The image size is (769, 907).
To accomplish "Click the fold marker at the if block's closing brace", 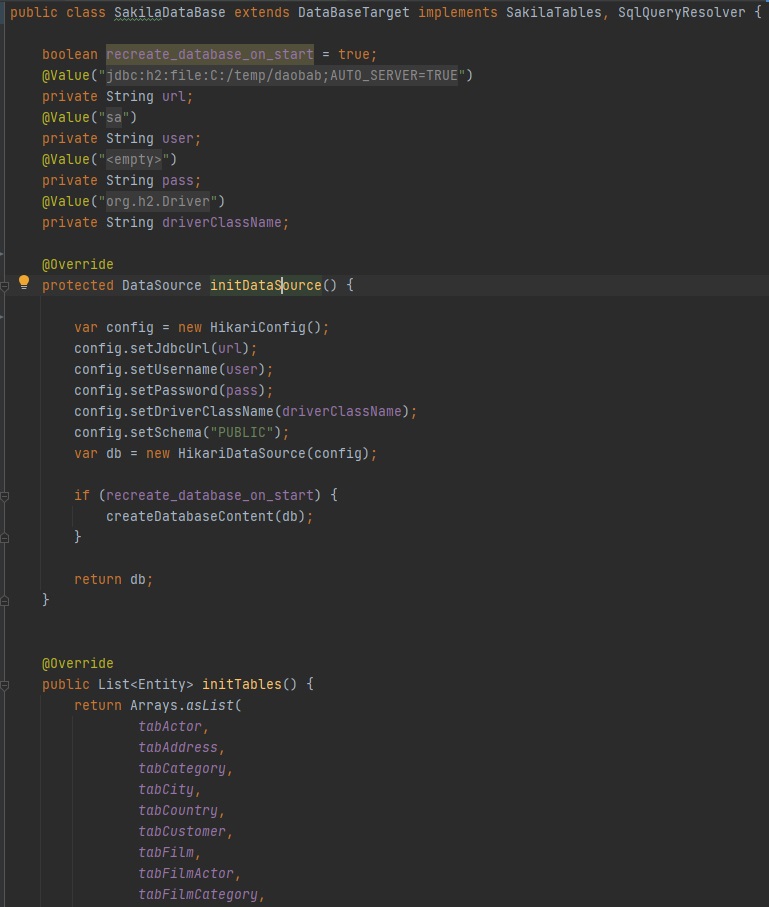I will tap(5, 538).
